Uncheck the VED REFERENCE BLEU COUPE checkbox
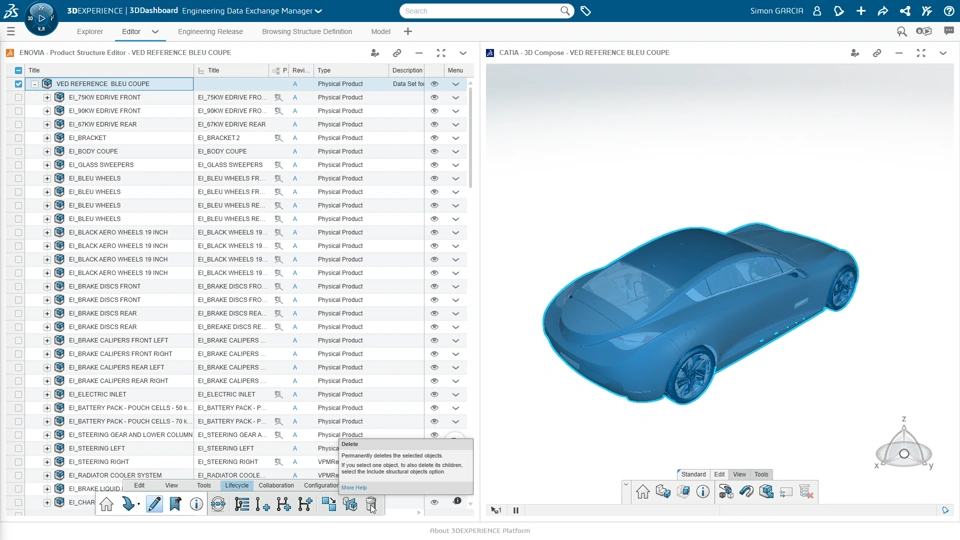Viewport: 960px width, 540px height. [x=18, y=84]
